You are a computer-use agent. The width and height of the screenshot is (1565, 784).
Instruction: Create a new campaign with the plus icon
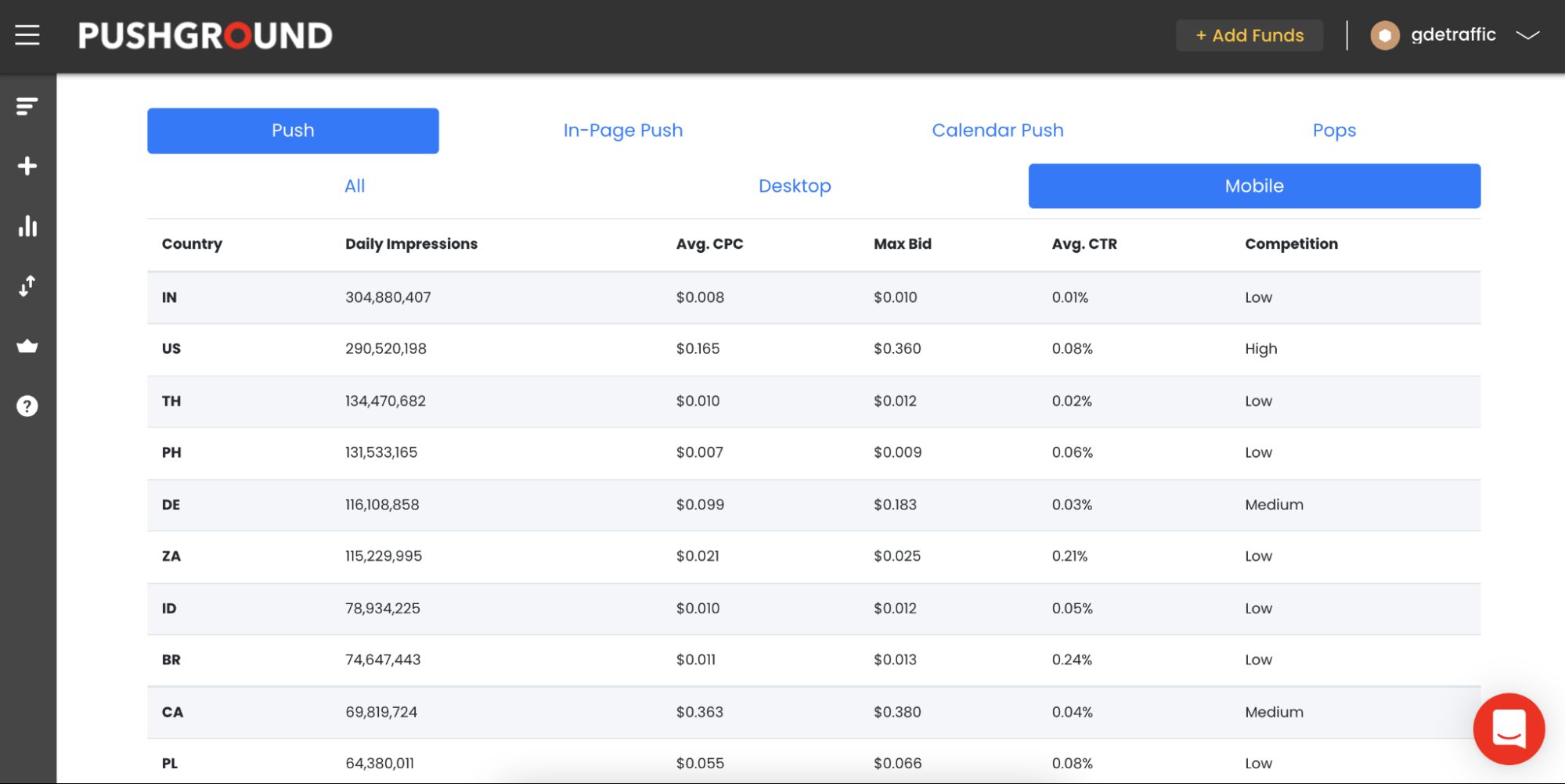pos(27,165)
